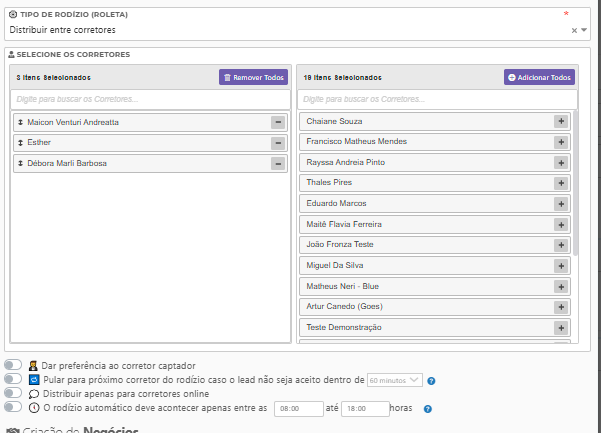Open the 60 minutos dropdown

tap(395, 380)
